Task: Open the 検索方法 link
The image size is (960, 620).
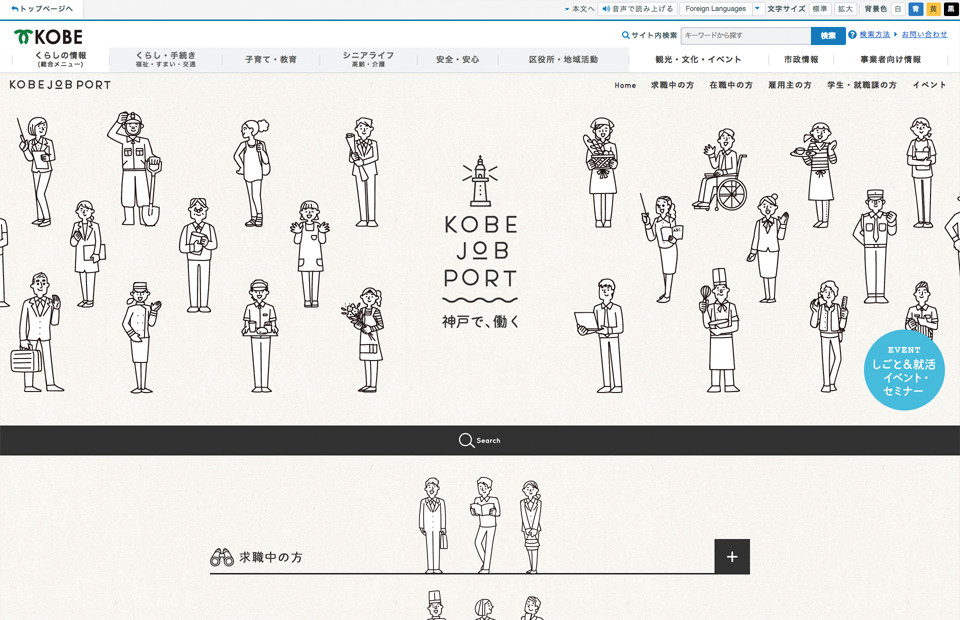Action: click(874, 35)
